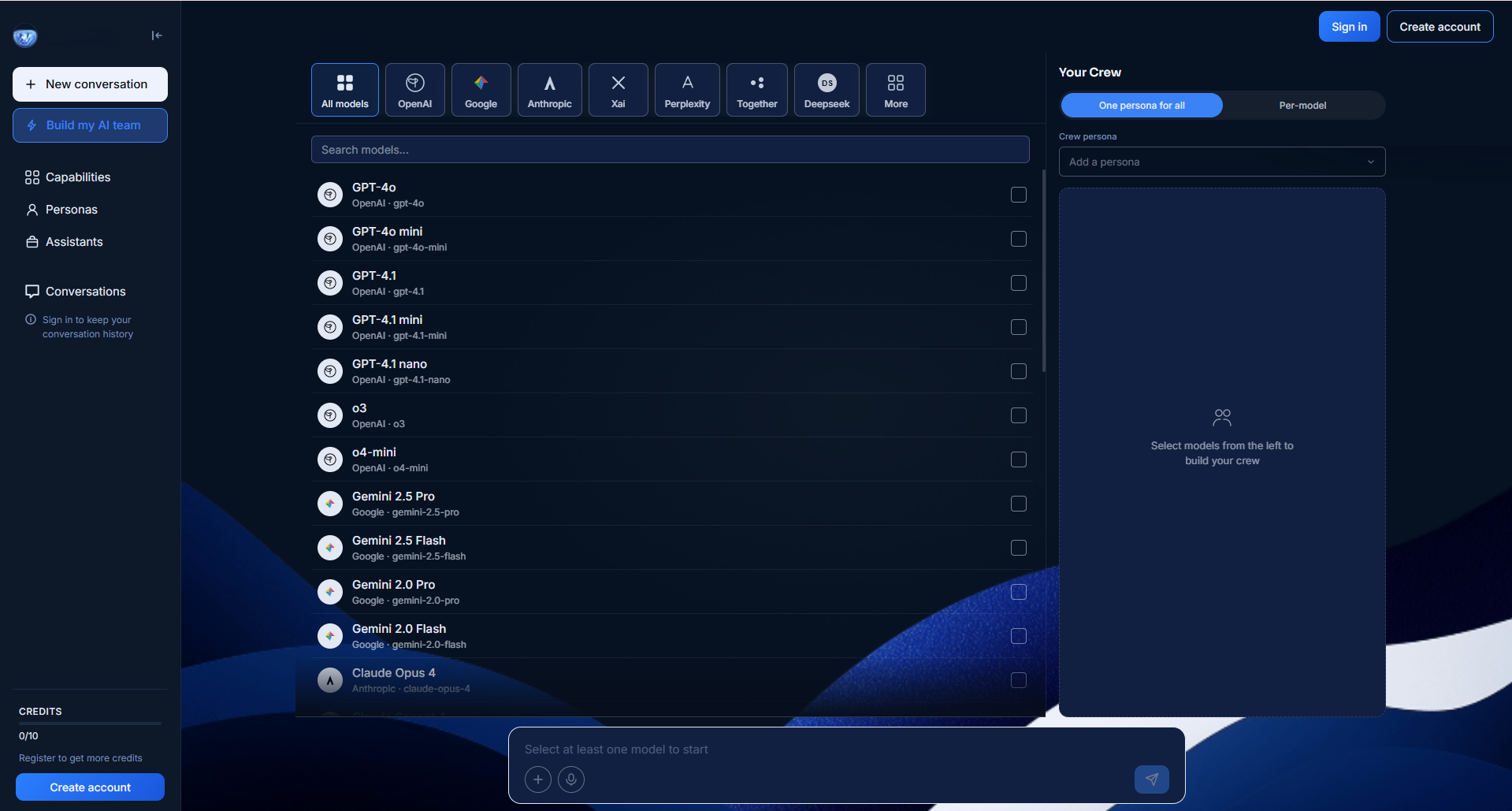The image size is (1512, 811).
Task: Click the sidebar Create account button
Action: point(90,787)
